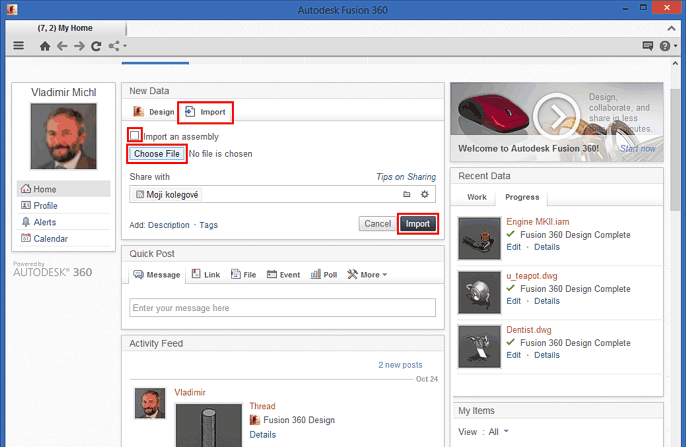Switch to the Progress tab in Recent Data
Image resolution: width=686 pixels, height=447 pixels.
click(522, 197)
